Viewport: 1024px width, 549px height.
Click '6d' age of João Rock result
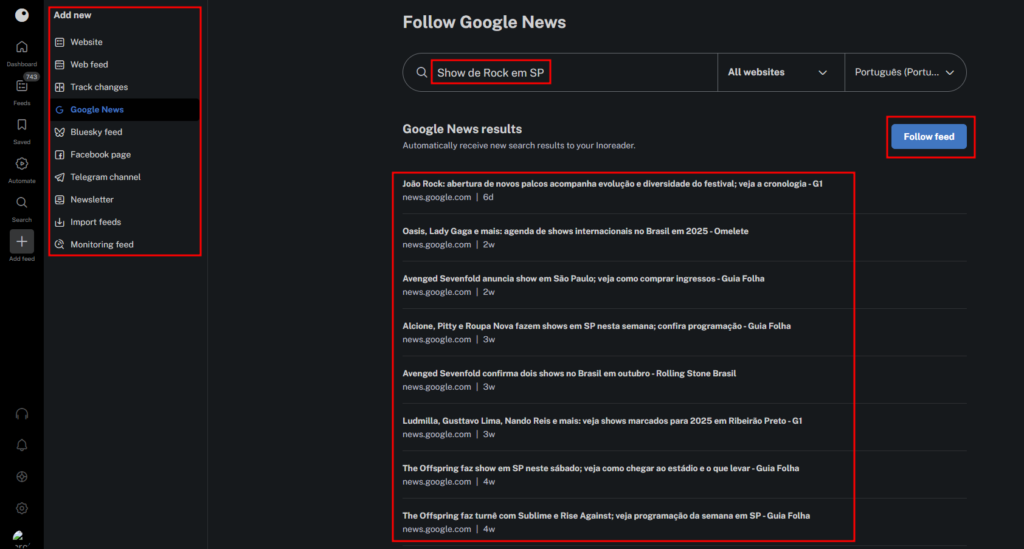488,197
